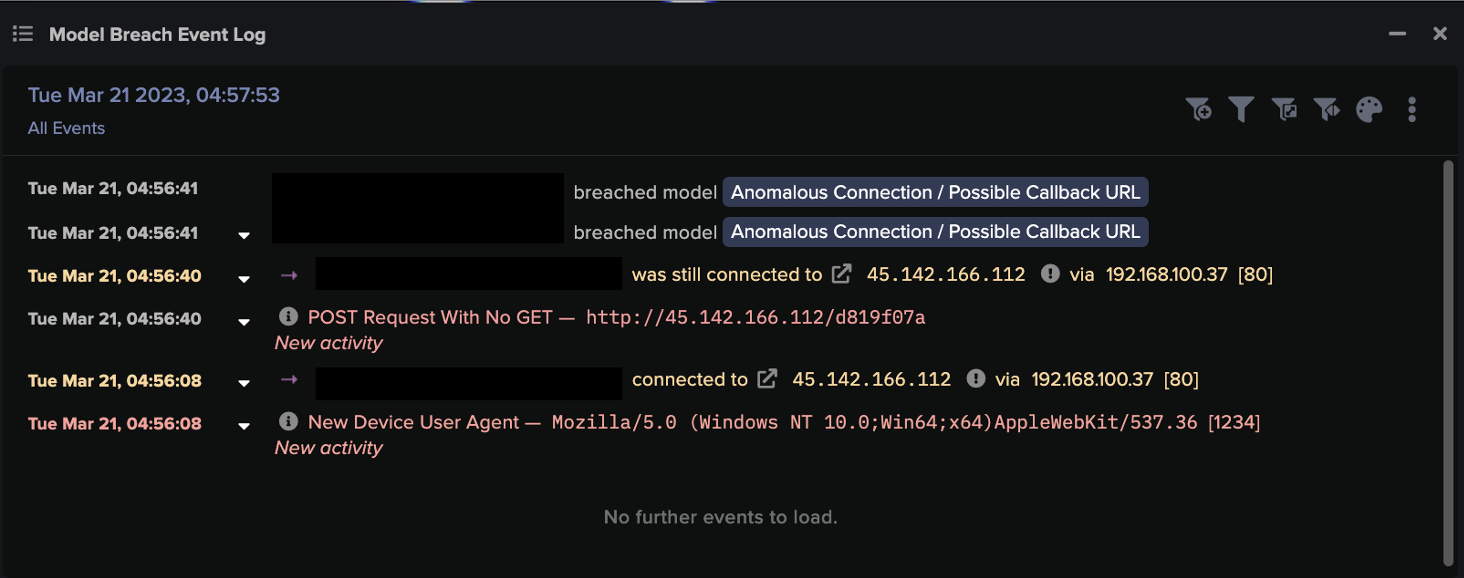Open the expand filters pop-out icon

click(x=1284, y=109)
